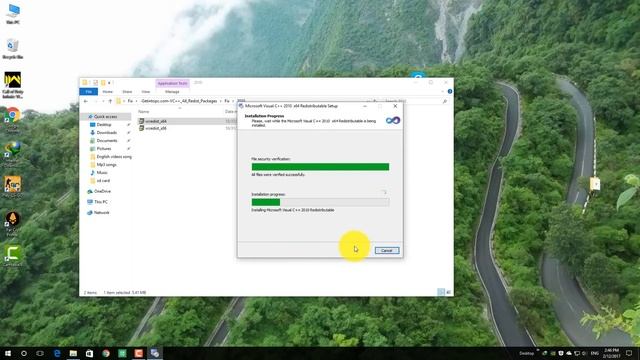This screenshot has height=360, width=640.
Task: Click Call of Duty desktop shortcut
Action: [13, 85]
